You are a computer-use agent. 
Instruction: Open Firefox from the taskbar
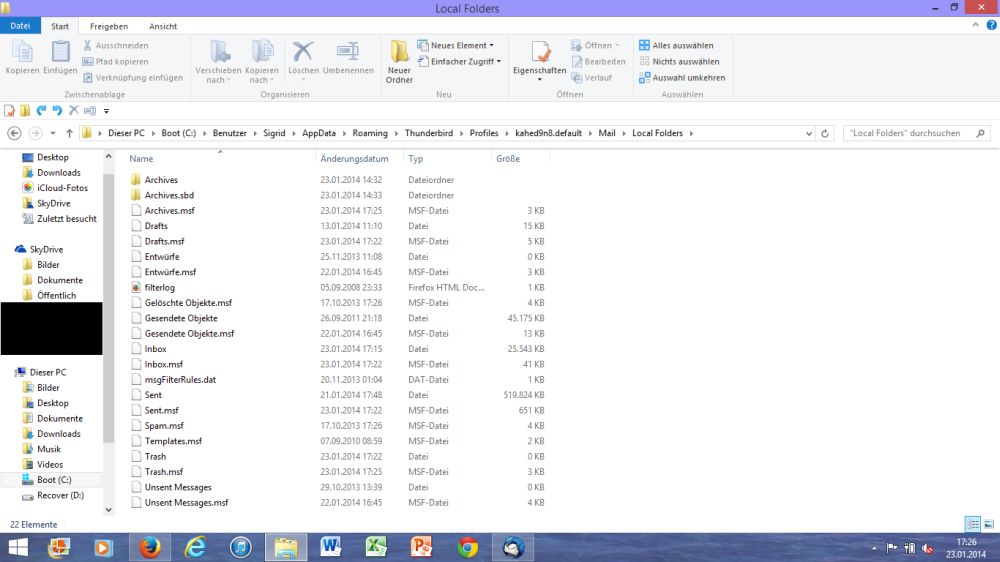pyautogui.click(x=150, y=547)
